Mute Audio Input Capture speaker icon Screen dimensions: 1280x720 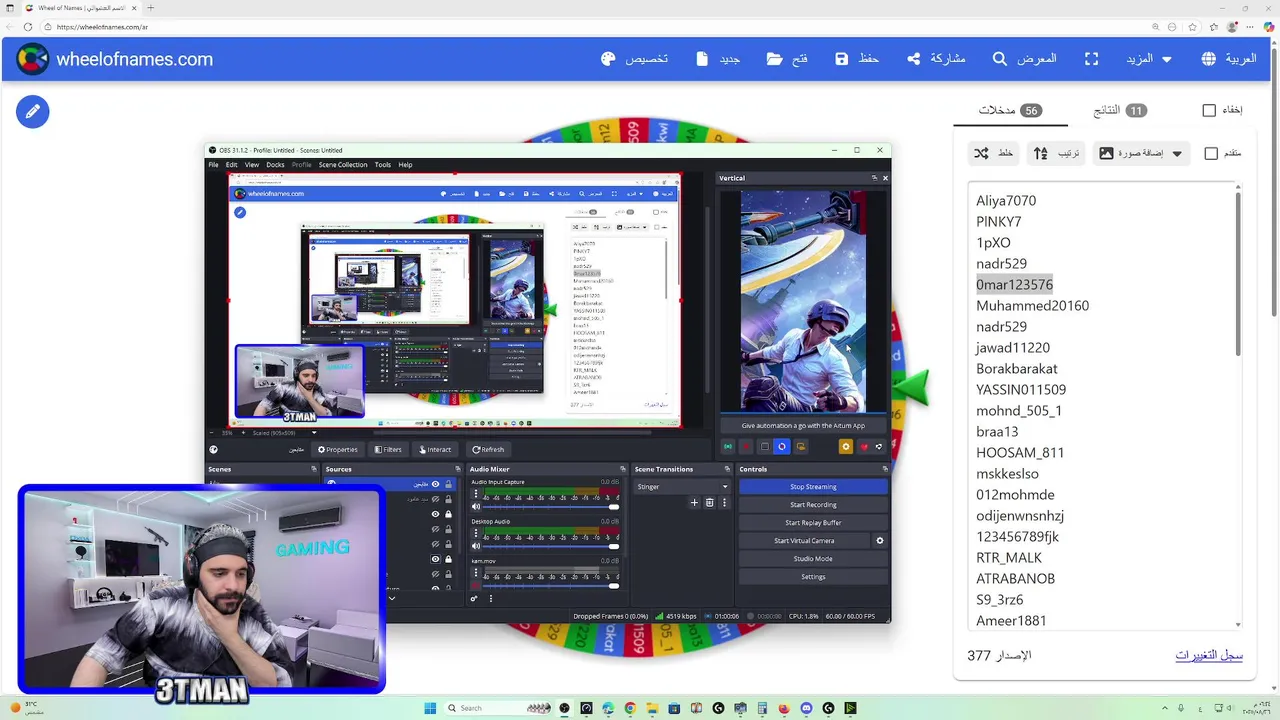[476, 507]
